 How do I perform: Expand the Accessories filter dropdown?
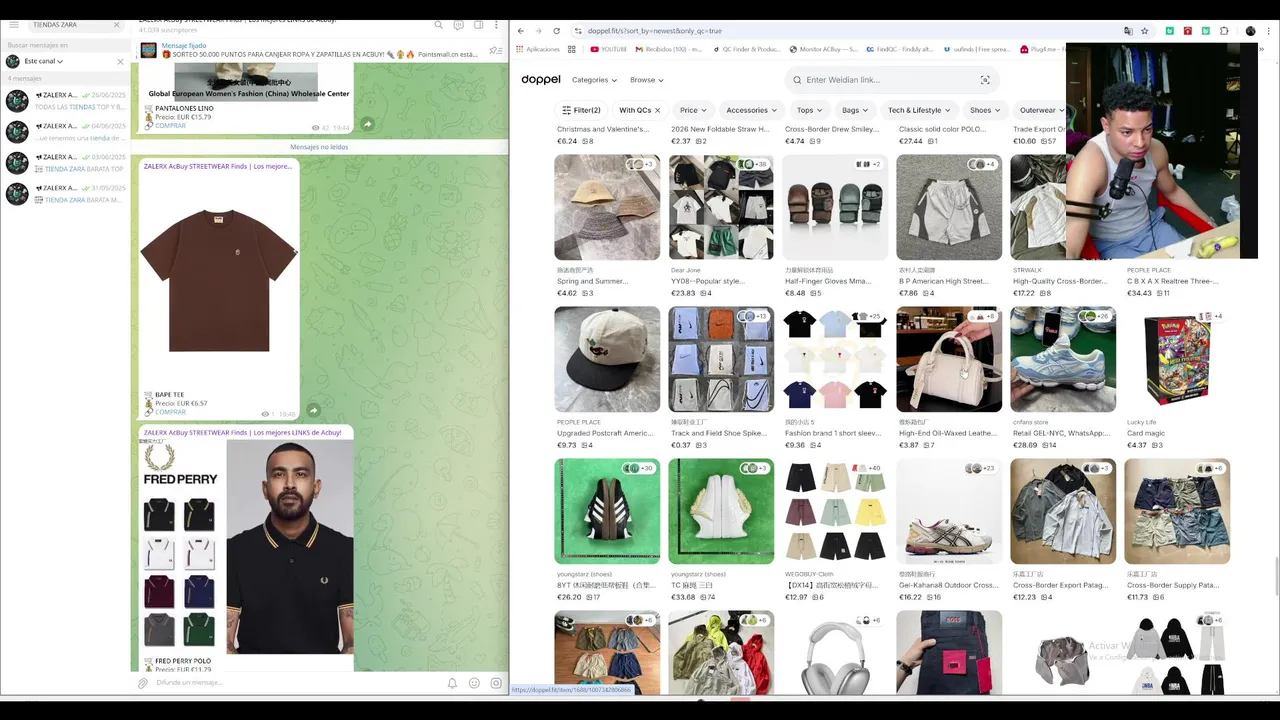click(x=751, y=110)
